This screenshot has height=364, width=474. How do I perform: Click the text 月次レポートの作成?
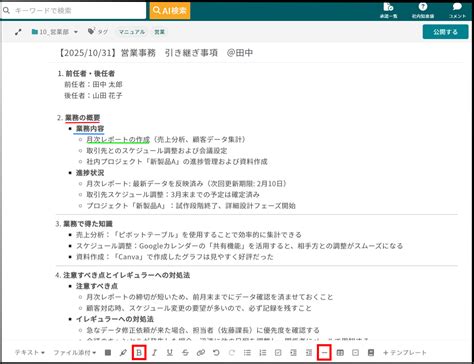pyautogui.click(x=118, y=139)
